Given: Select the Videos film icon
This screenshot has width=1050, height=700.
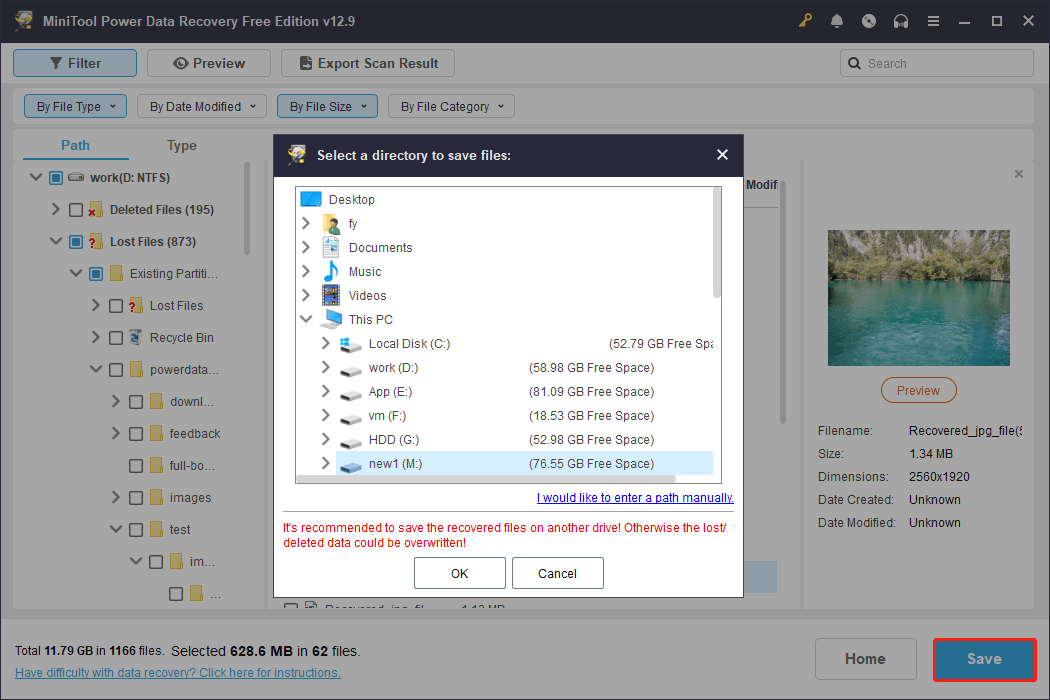Looking at the screenshot, I should (331, 295).
